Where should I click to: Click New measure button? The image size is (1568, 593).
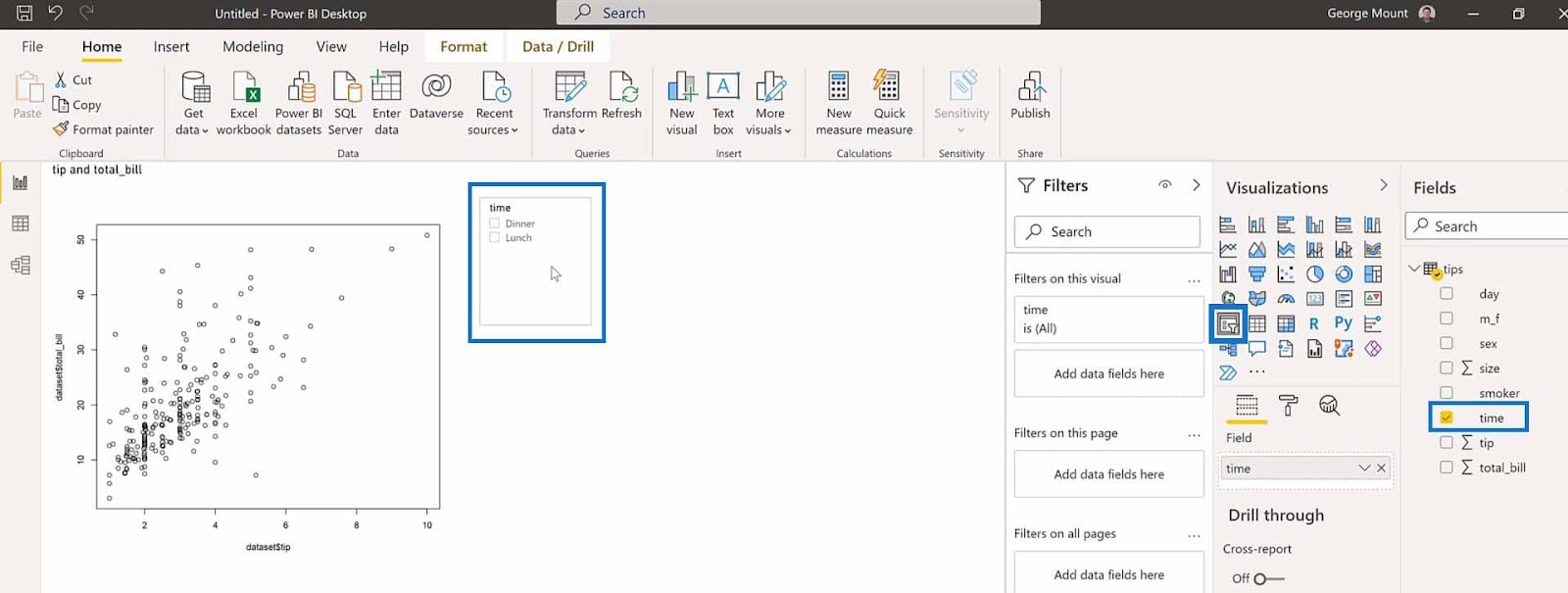839,103
